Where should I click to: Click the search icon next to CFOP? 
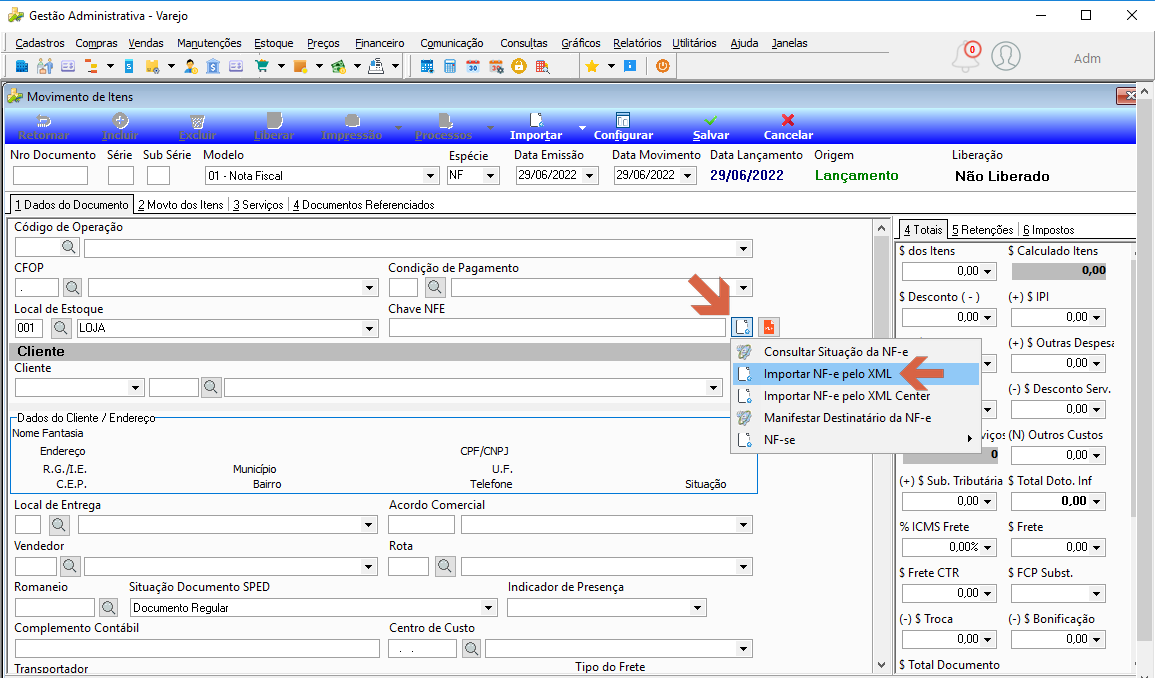(72, 287)
